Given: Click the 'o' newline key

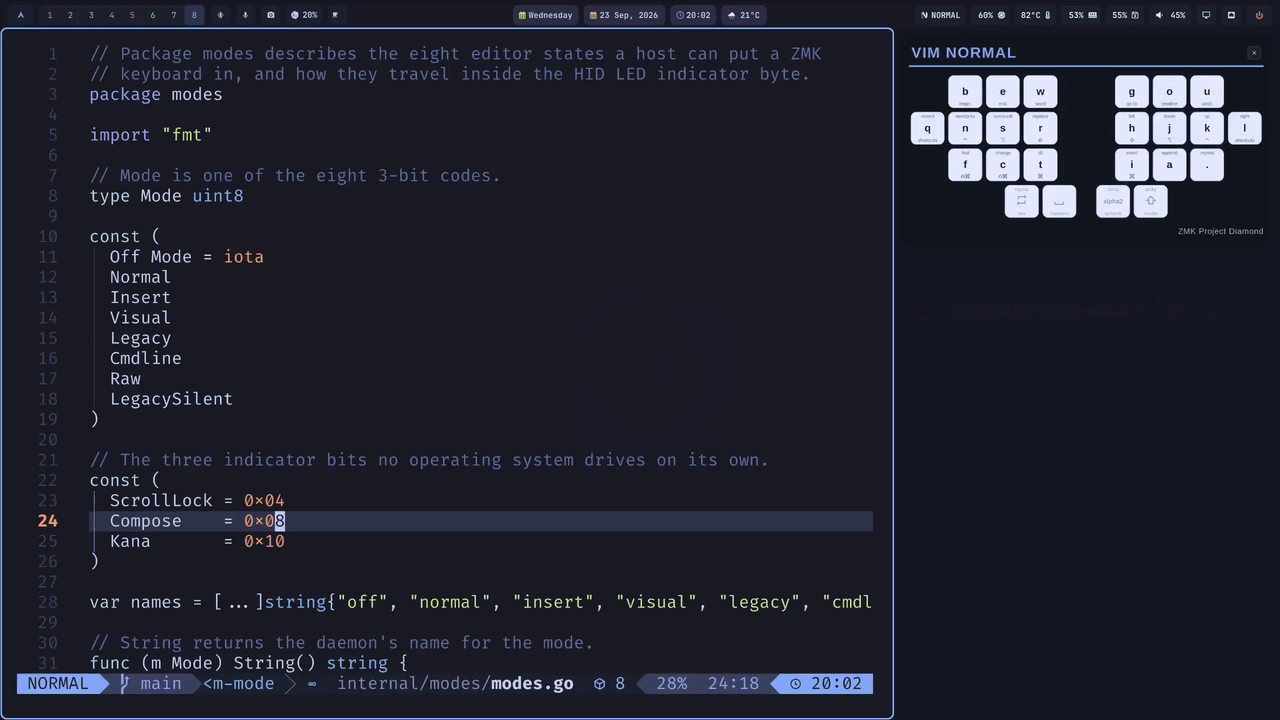Looking at the screenshot, I should pos(1169,92).
